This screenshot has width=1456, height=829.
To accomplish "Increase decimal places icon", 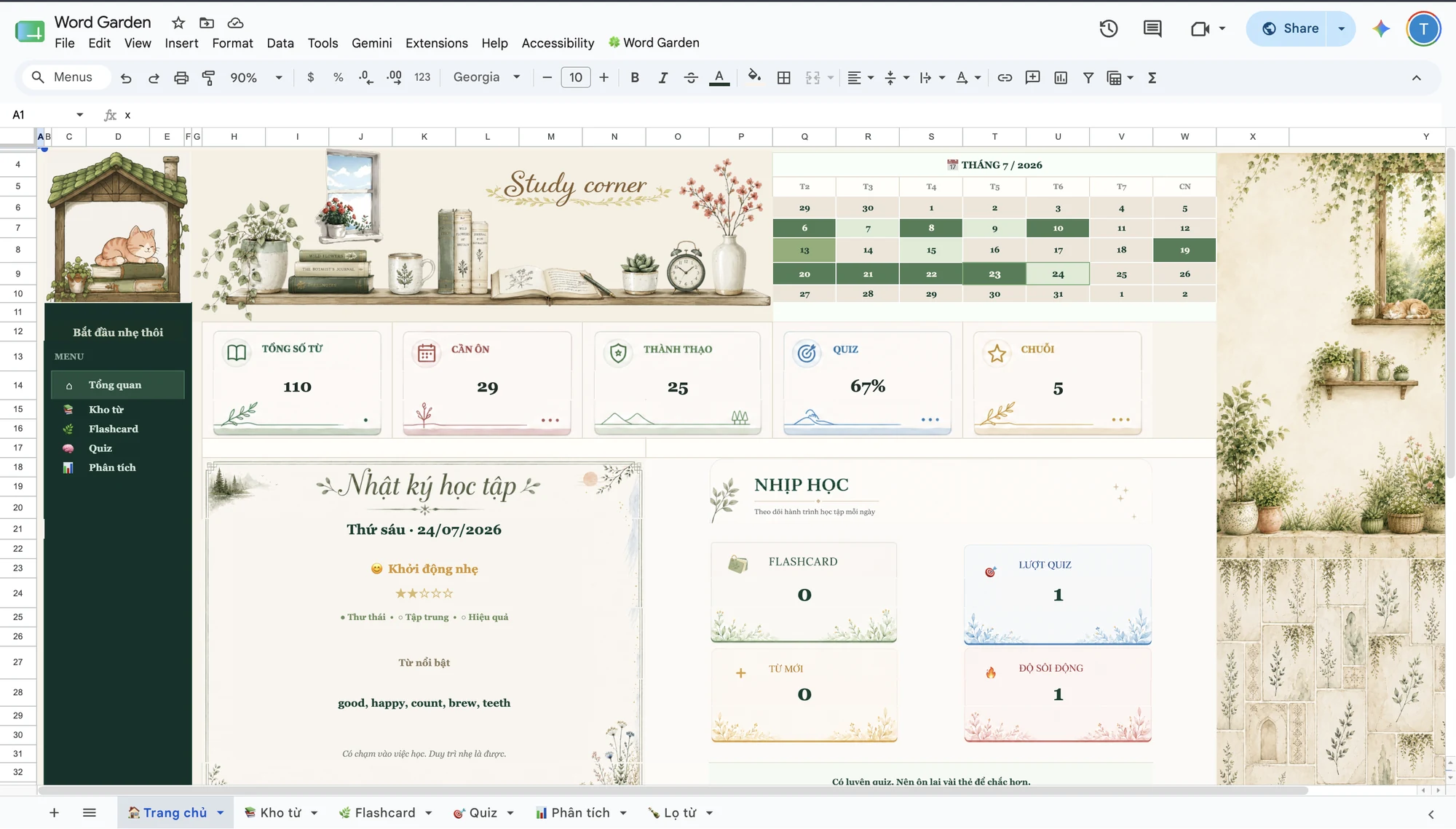I will [x=394, y=77].
